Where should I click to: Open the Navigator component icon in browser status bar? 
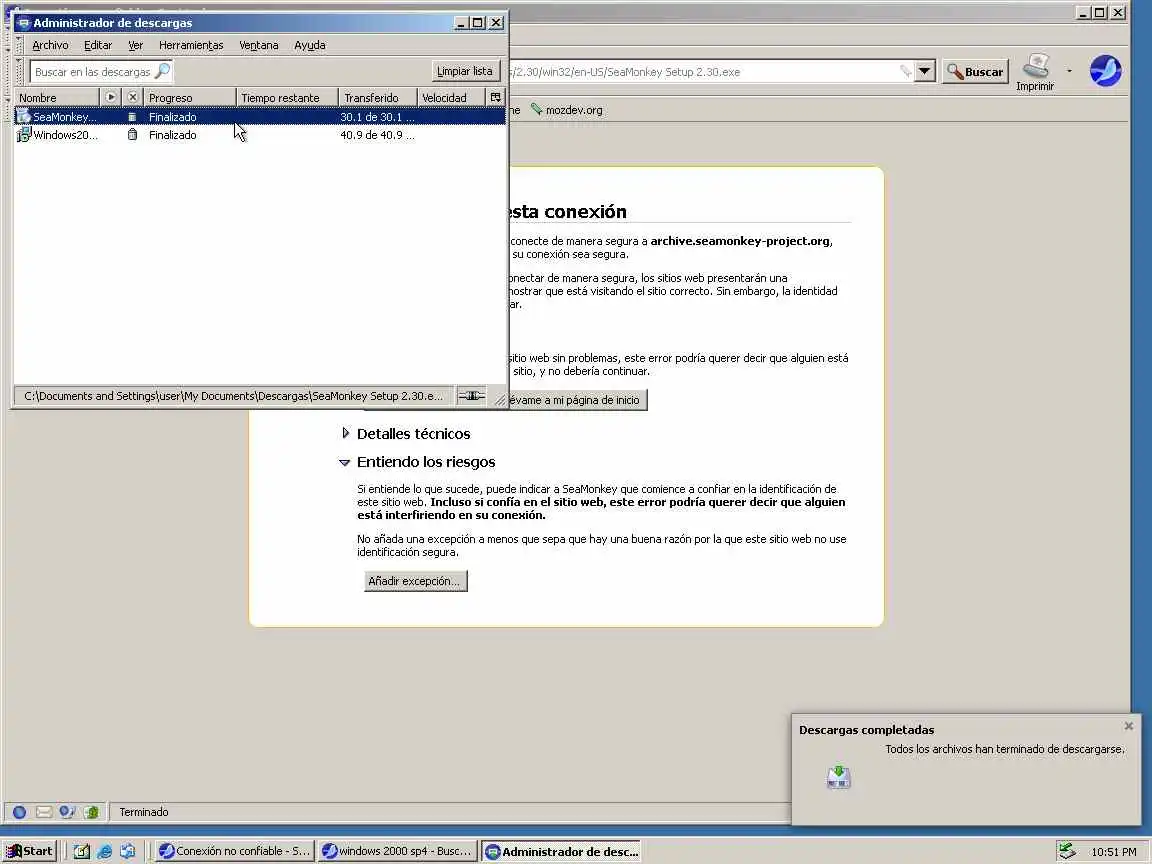point(20,812)
